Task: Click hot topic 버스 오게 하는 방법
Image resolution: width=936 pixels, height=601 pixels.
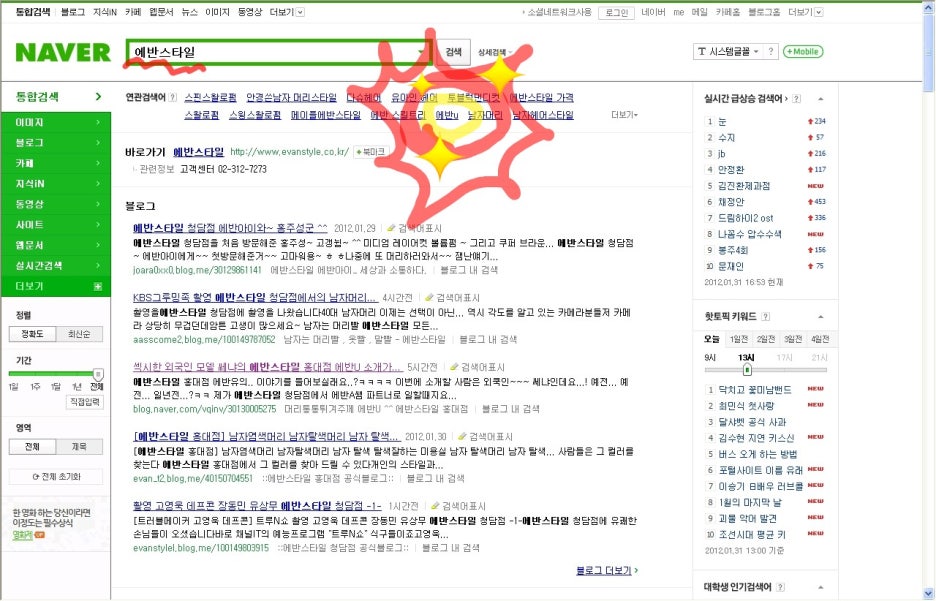Action: coord(758,454)
